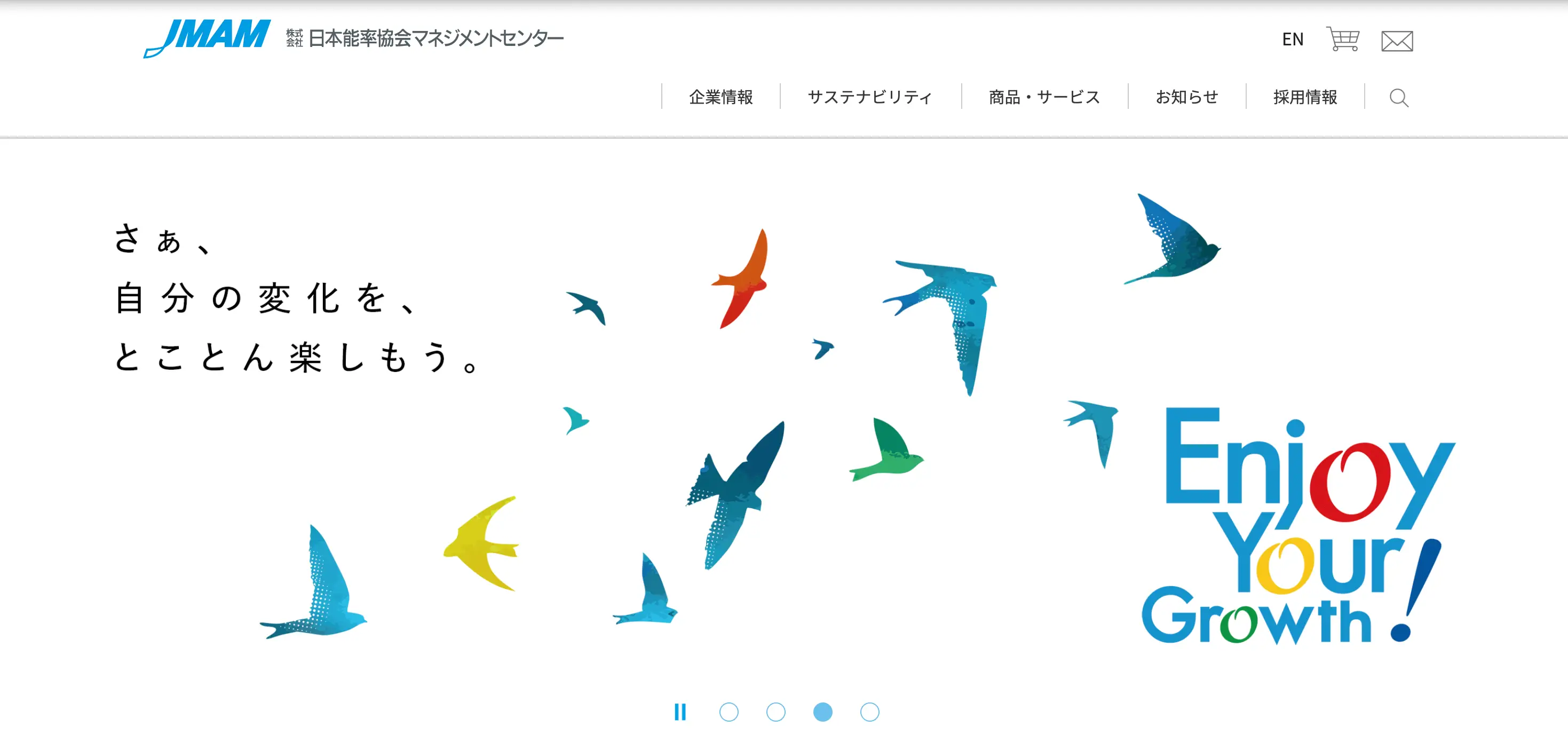
Task: Click the orange bird illustration
Action: [740, 278]
